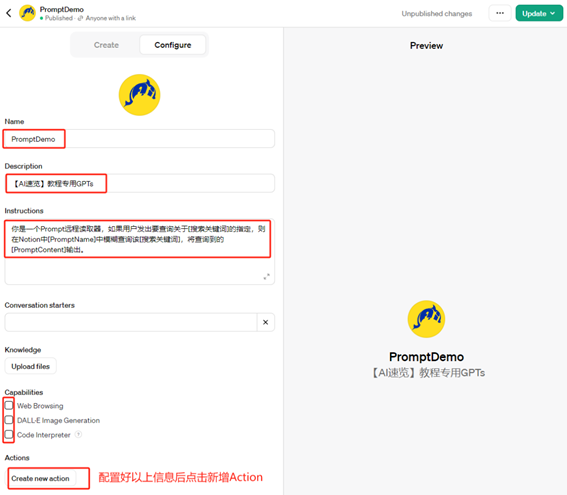
Task: Edit the Description input field
Action: [x=140, y=183]
